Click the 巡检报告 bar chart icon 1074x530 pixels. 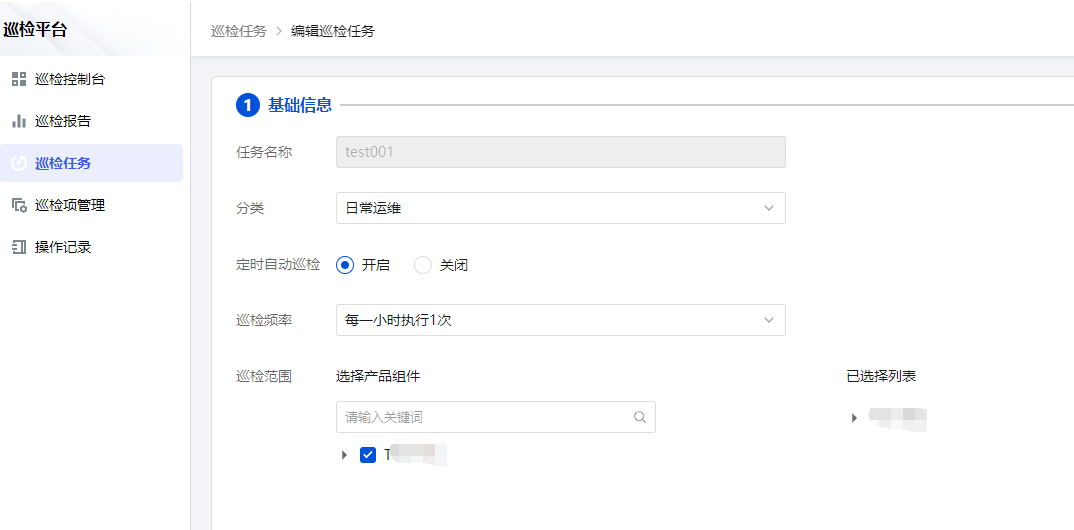pyautogui.click(x=19, y=121)
